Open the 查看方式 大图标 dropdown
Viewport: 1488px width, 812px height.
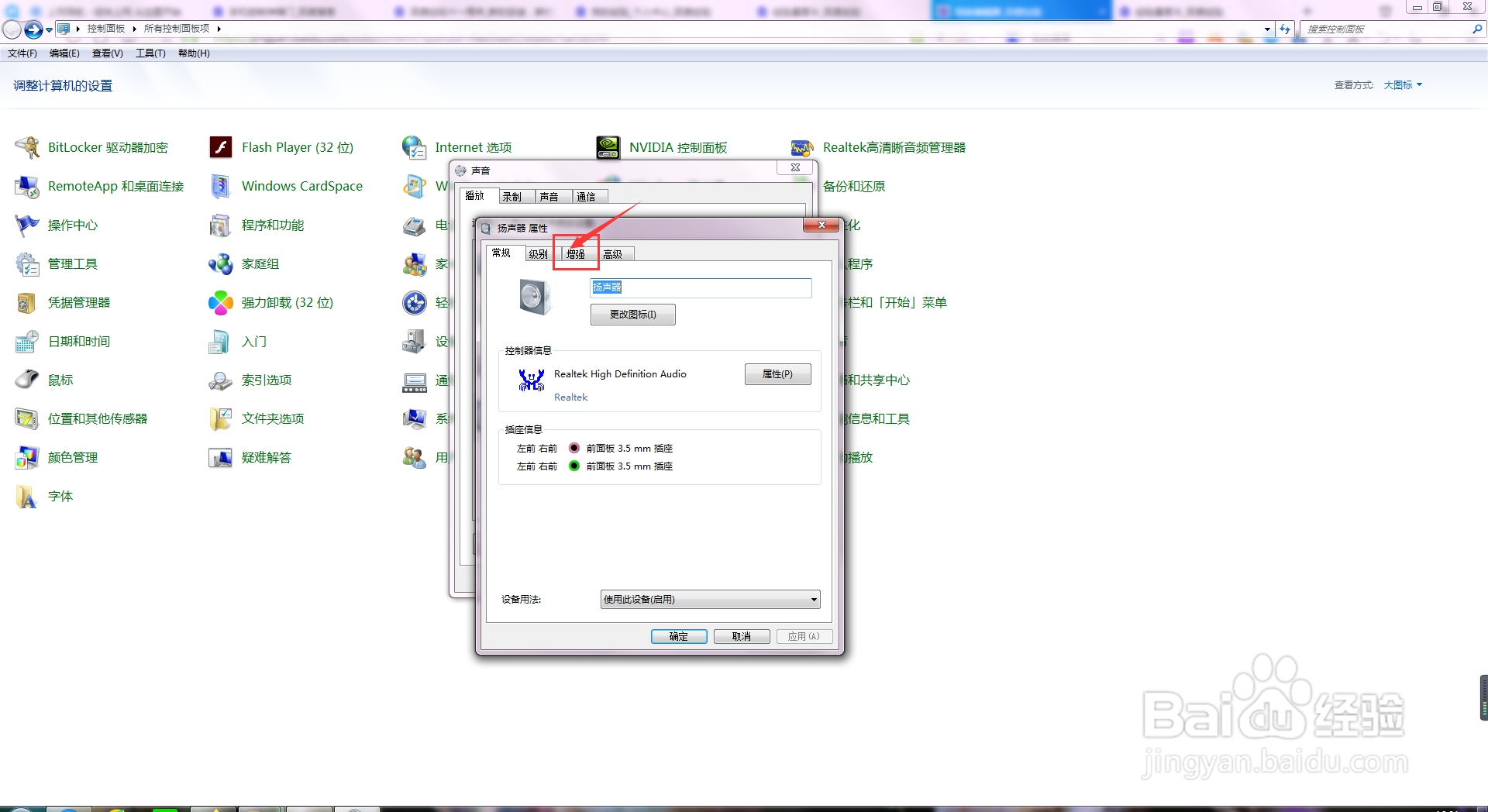[1403, 85]
